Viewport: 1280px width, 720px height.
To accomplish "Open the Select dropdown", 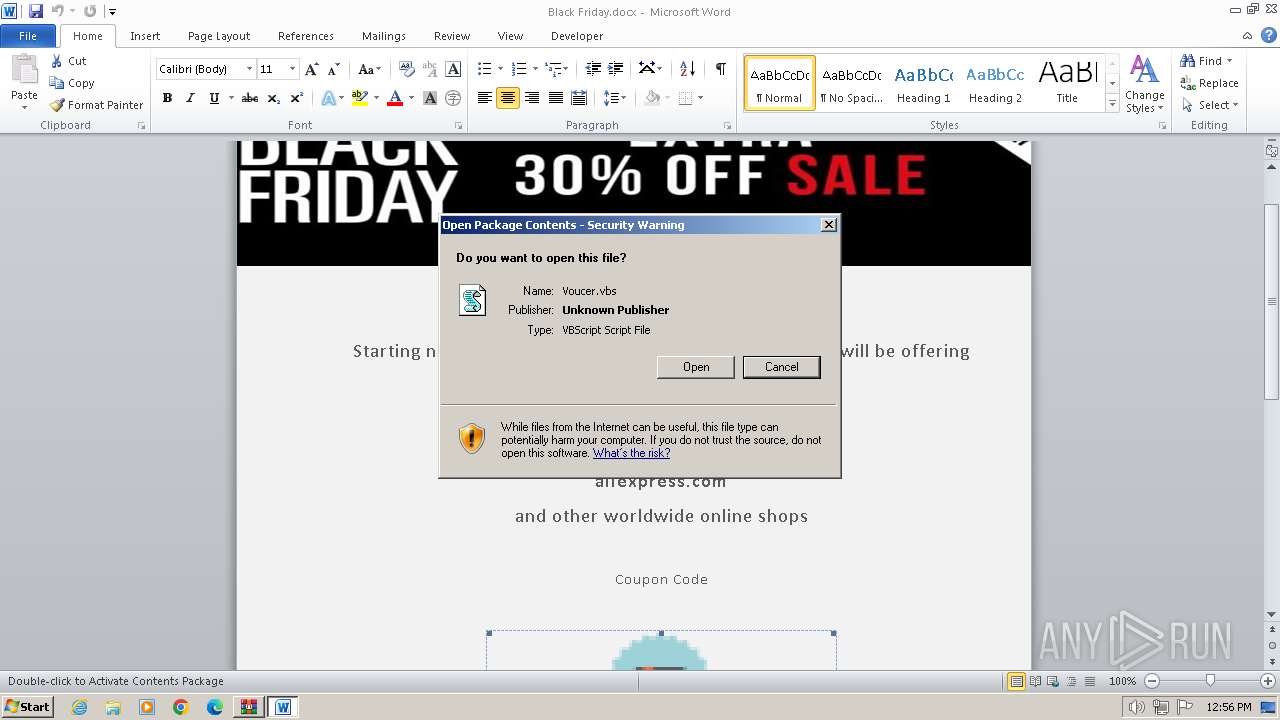I will coord(1210,105).
